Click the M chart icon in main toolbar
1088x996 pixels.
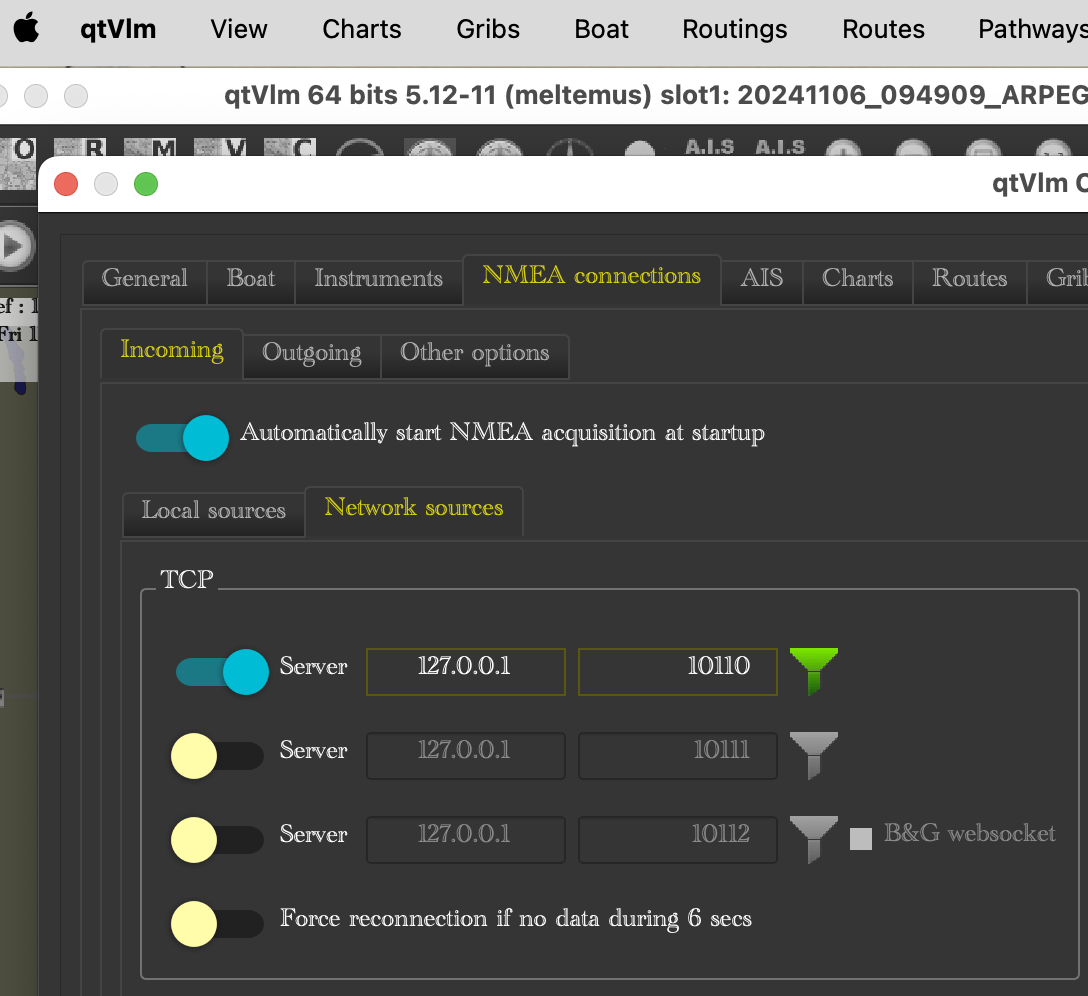(149, 146)
